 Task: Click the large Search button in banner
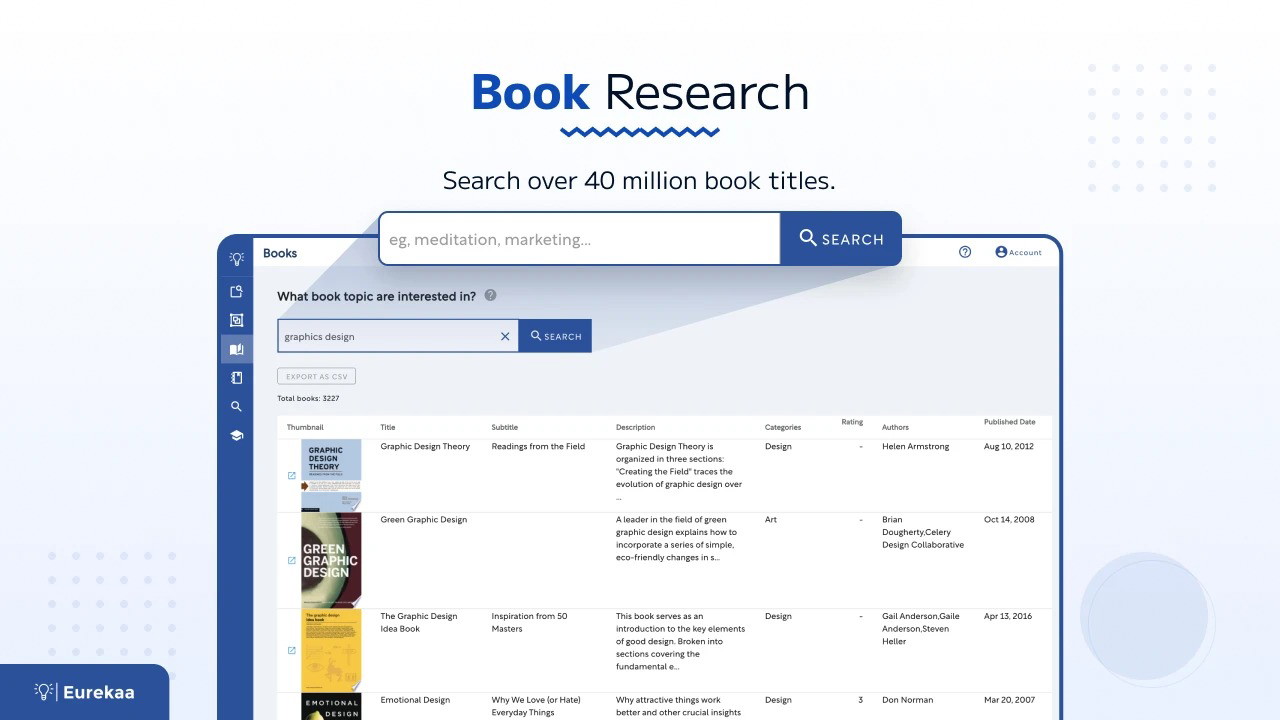tap(840, 239)
